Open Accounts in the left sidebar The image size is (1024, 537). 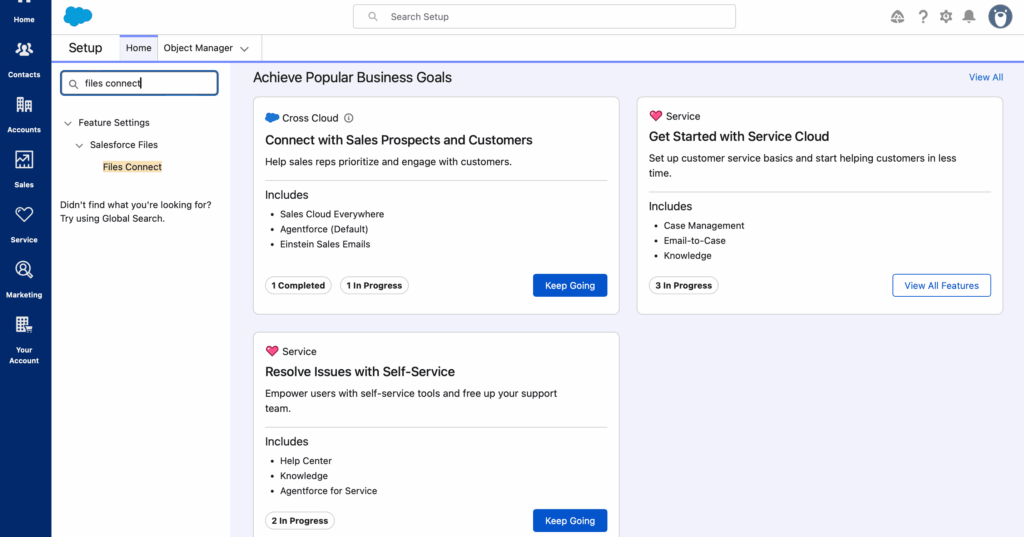pyautogui.click(x=24, y=114)
